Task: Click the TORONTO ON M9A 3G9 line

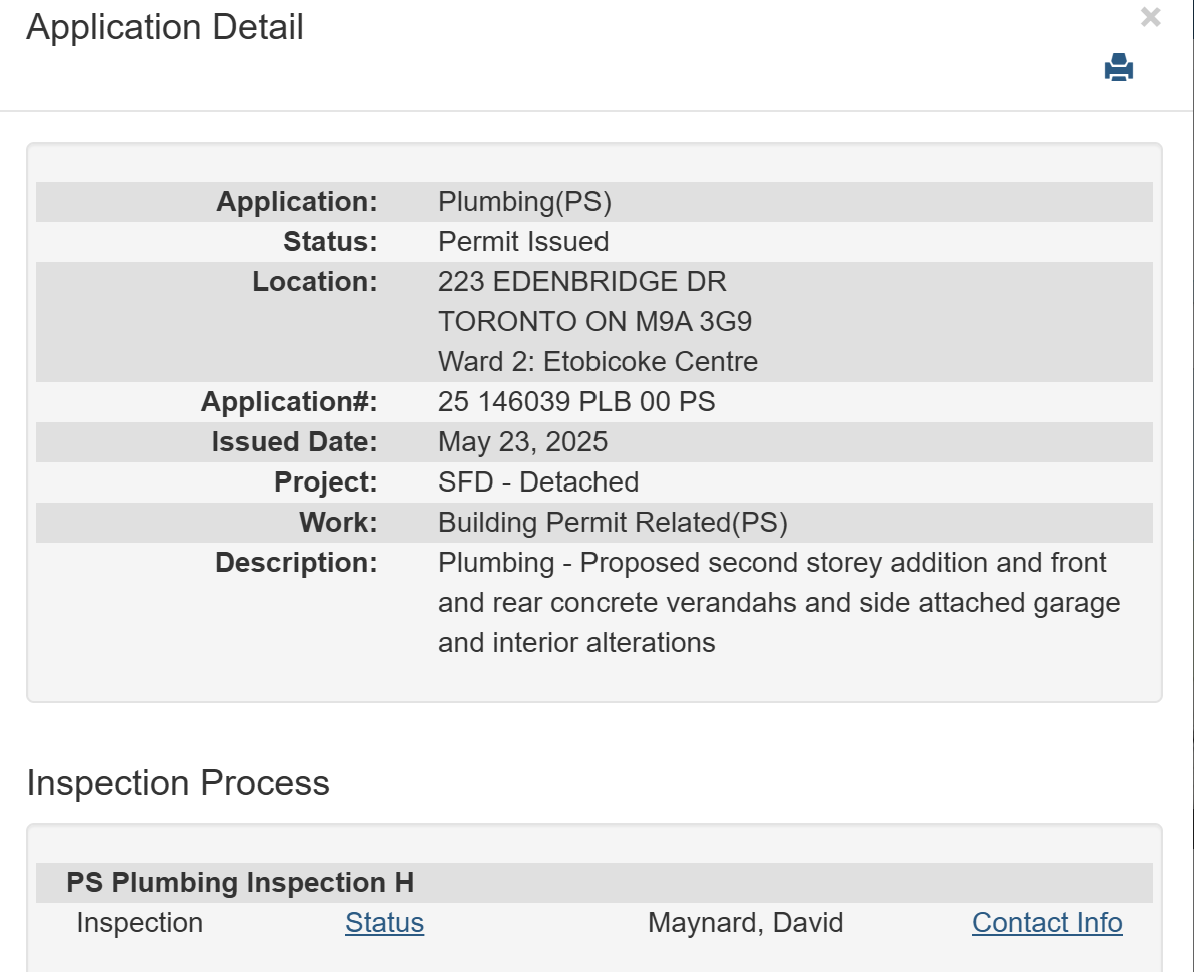Action: point(595,322)
